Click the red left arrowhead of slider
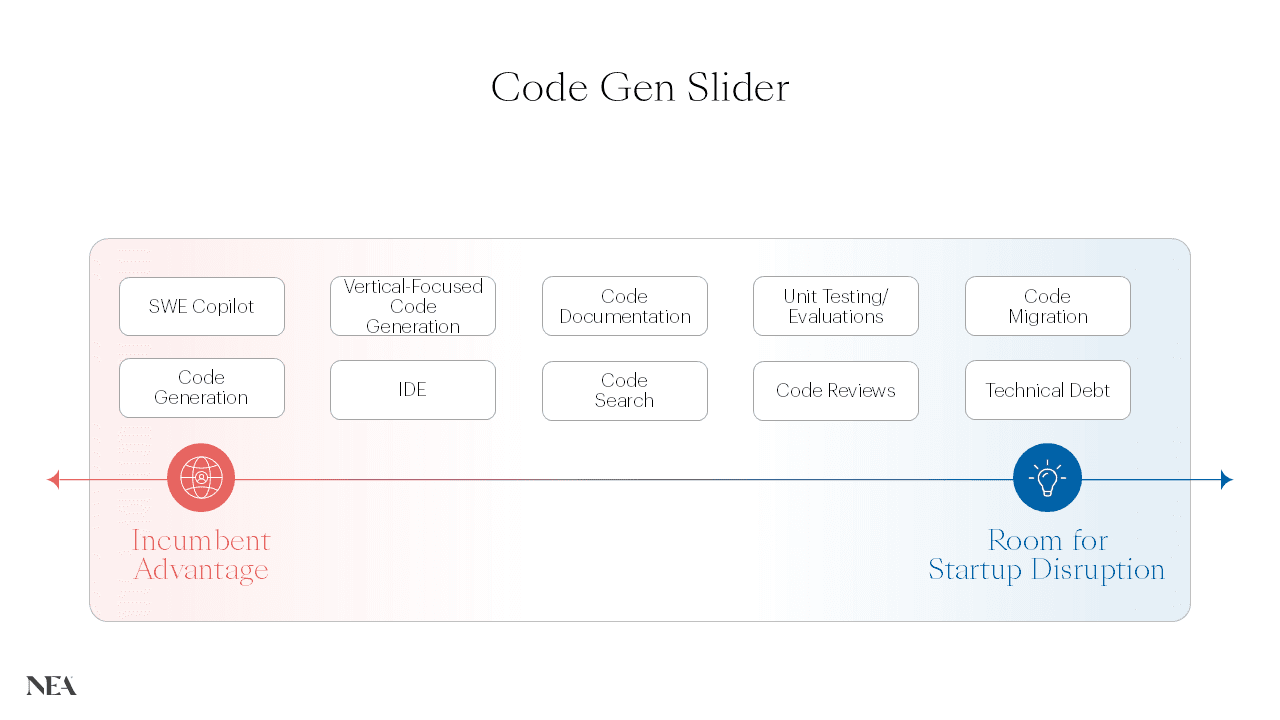 click(x=54, y=480)
